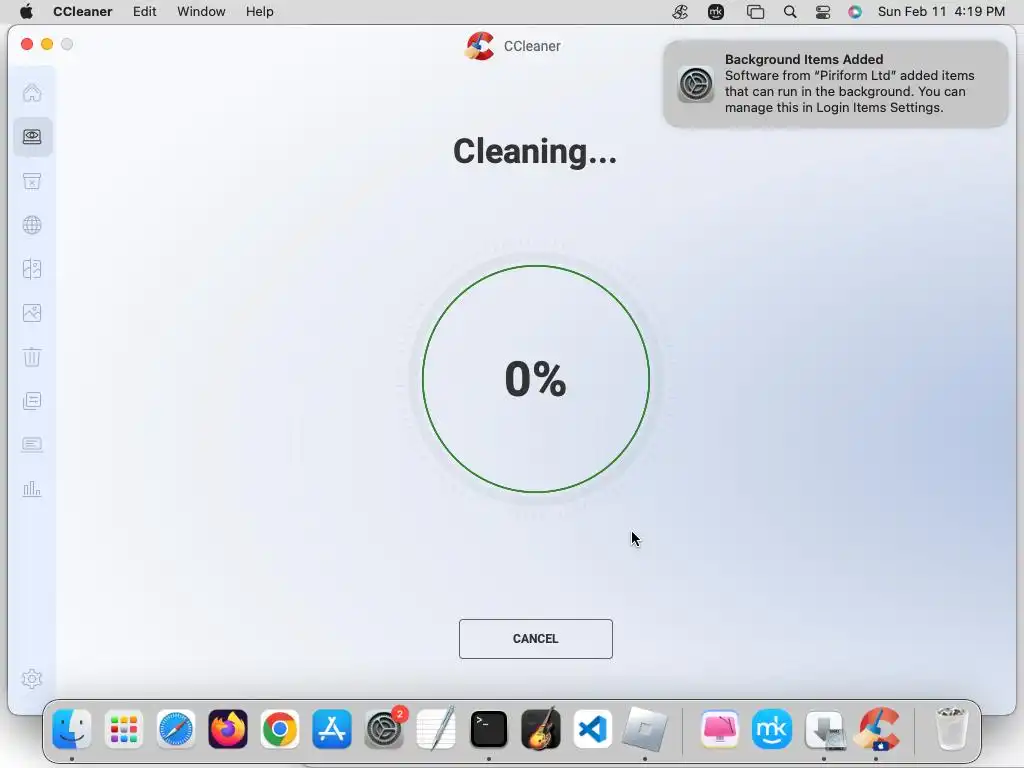Open the Apple menu
1024x768 pixels.
(x=26, y=12)
